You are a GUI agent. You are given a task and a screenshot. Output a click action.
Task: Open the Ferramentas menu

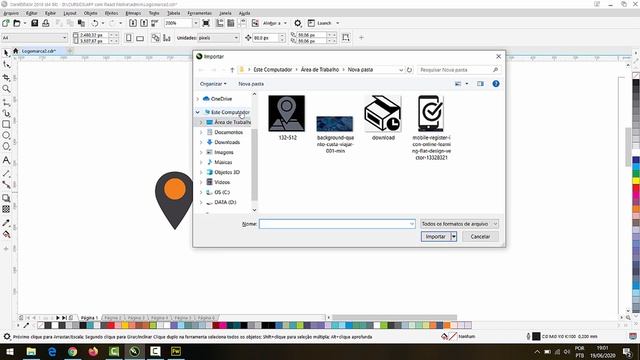click(x=200, y=13)
